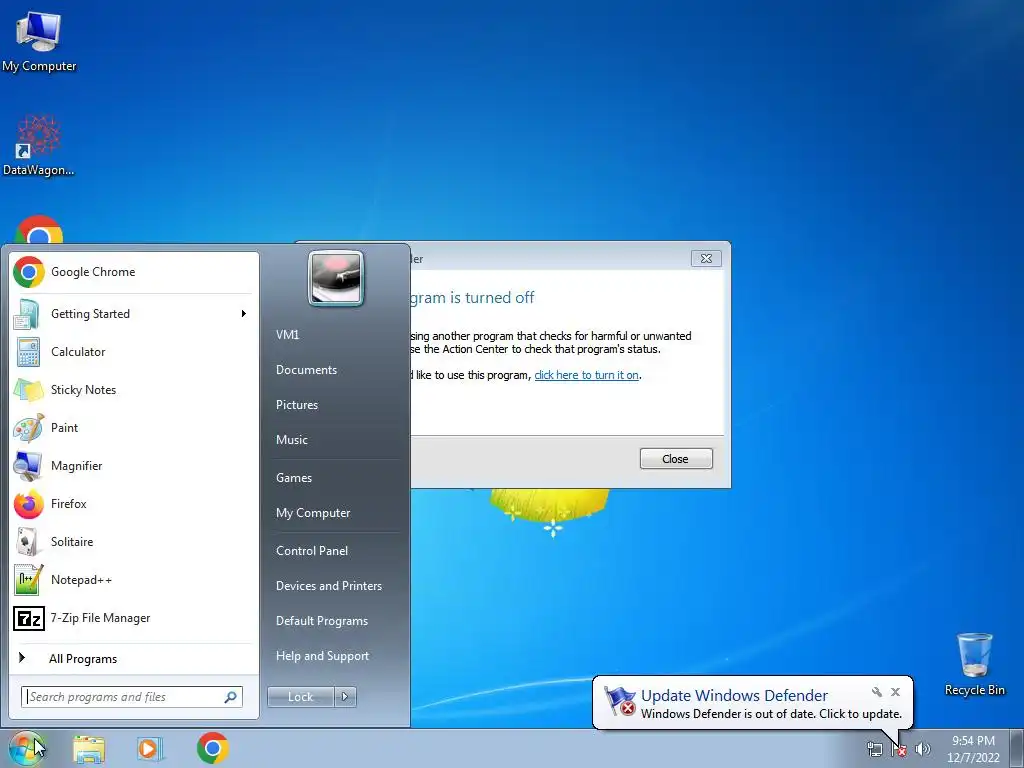Open Games from Start menu
The height and width of the screenshot is (768, 1024).
[x=294, y=478]
